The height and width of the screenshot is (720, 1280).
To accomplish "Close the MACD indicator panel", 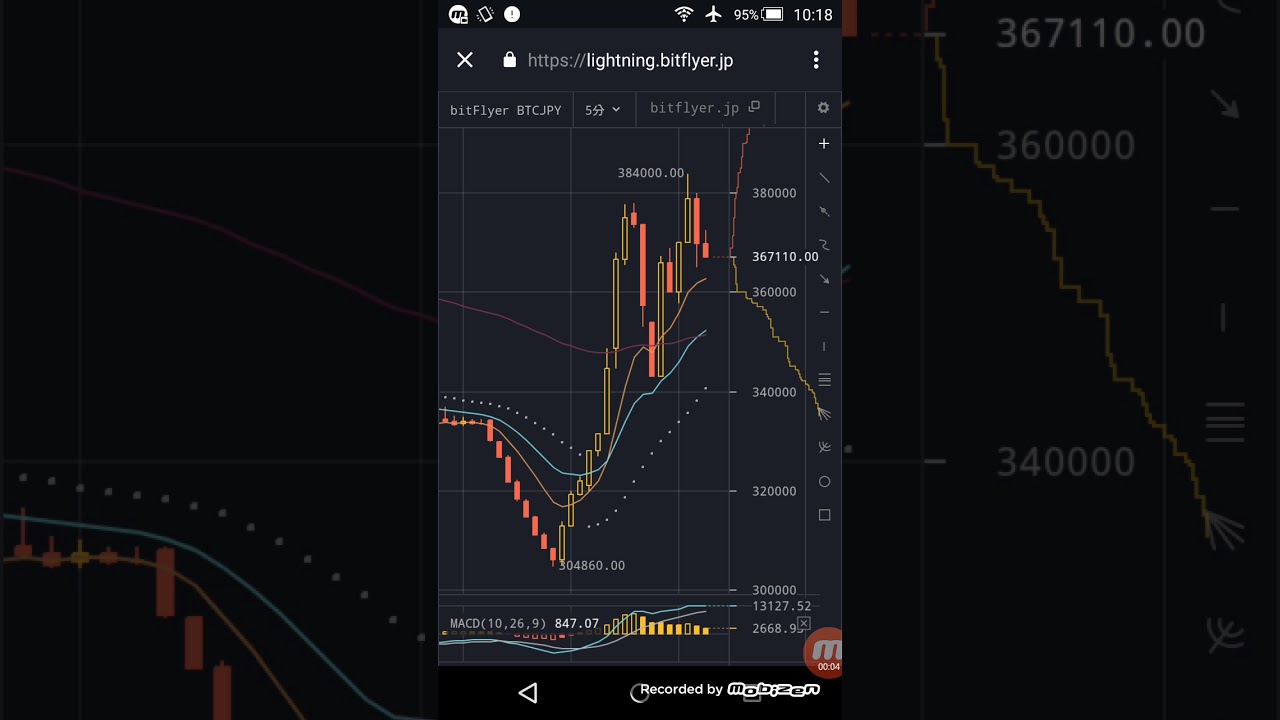I will coord(803,624).
